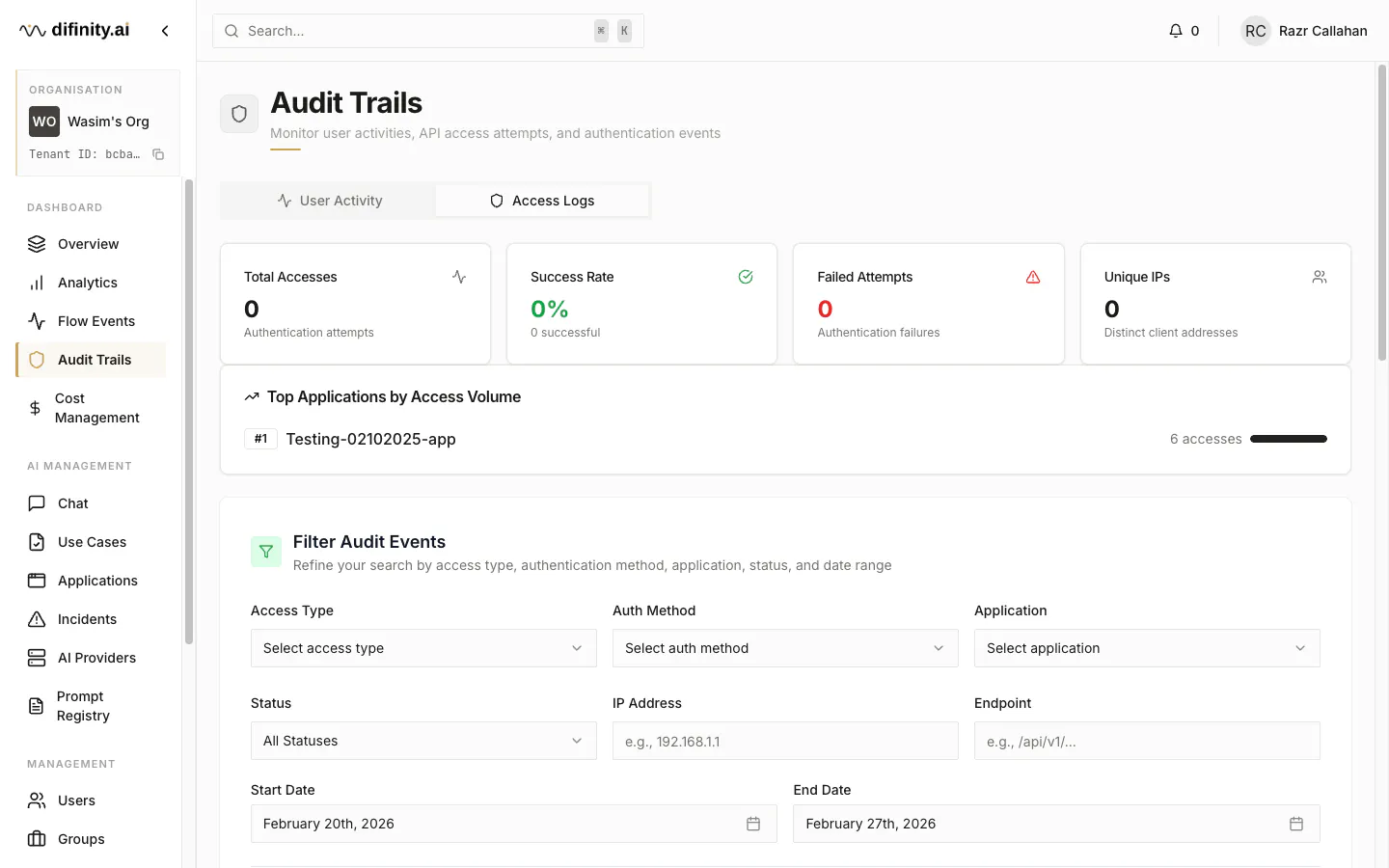The height and width of the screenshot is (868, 1389).
Task: Click the main page vertical scrollbar
Action: click(1382, 212)
